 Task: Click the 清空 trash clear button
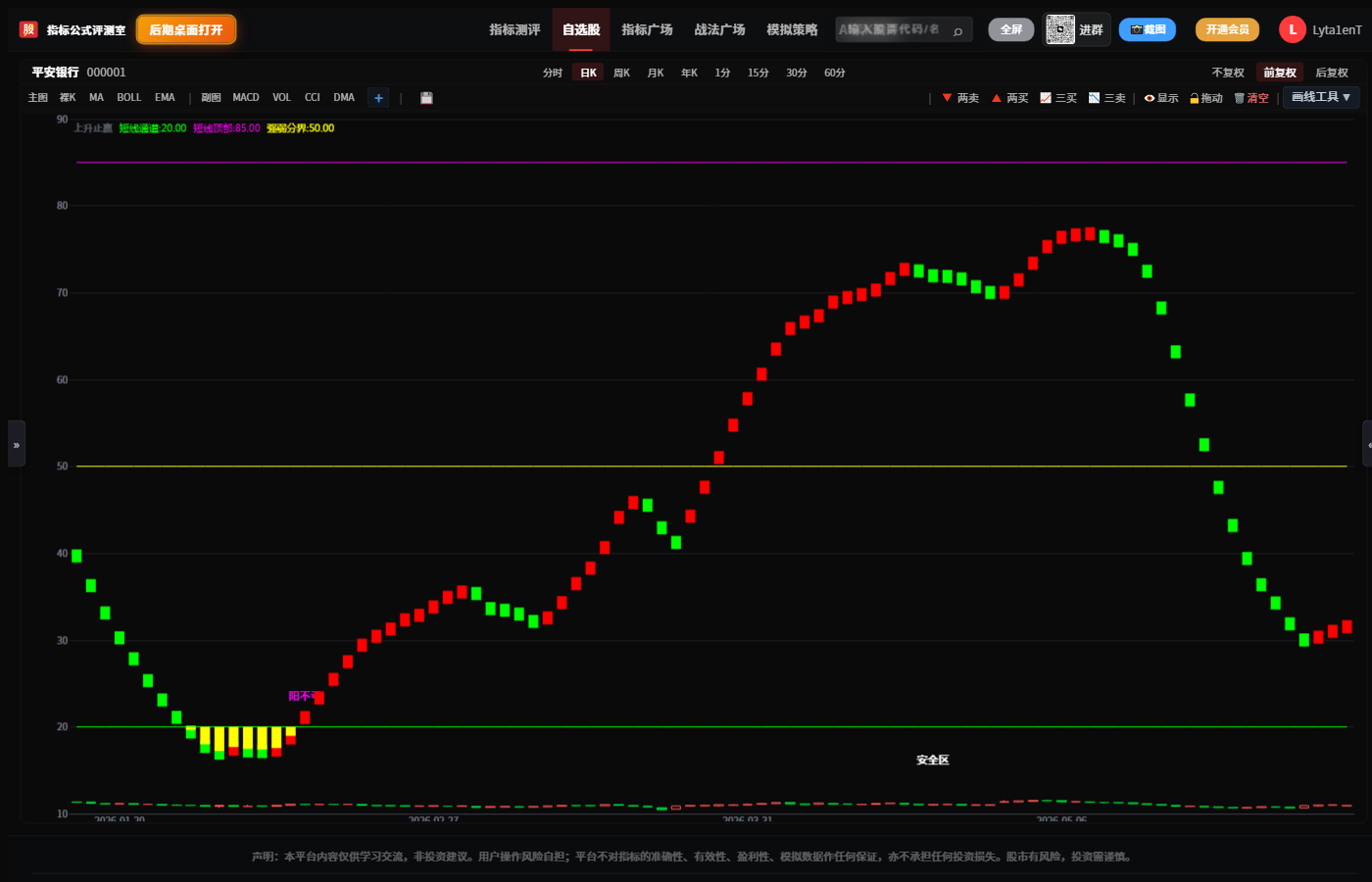[1251, 98]
